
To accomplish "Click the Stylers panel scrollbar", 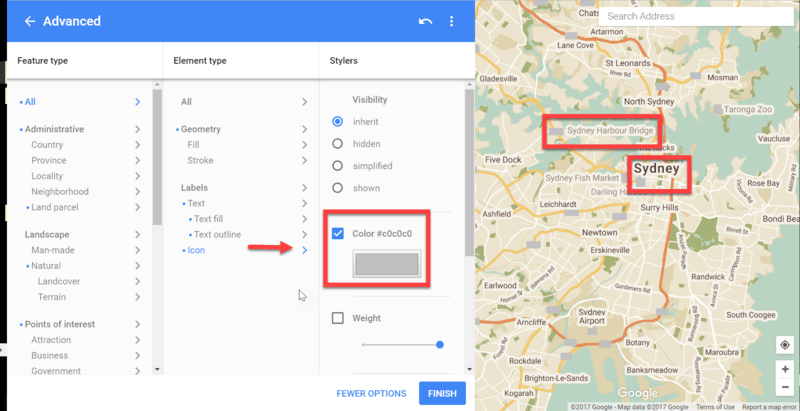I will click(x=469, y=173).
